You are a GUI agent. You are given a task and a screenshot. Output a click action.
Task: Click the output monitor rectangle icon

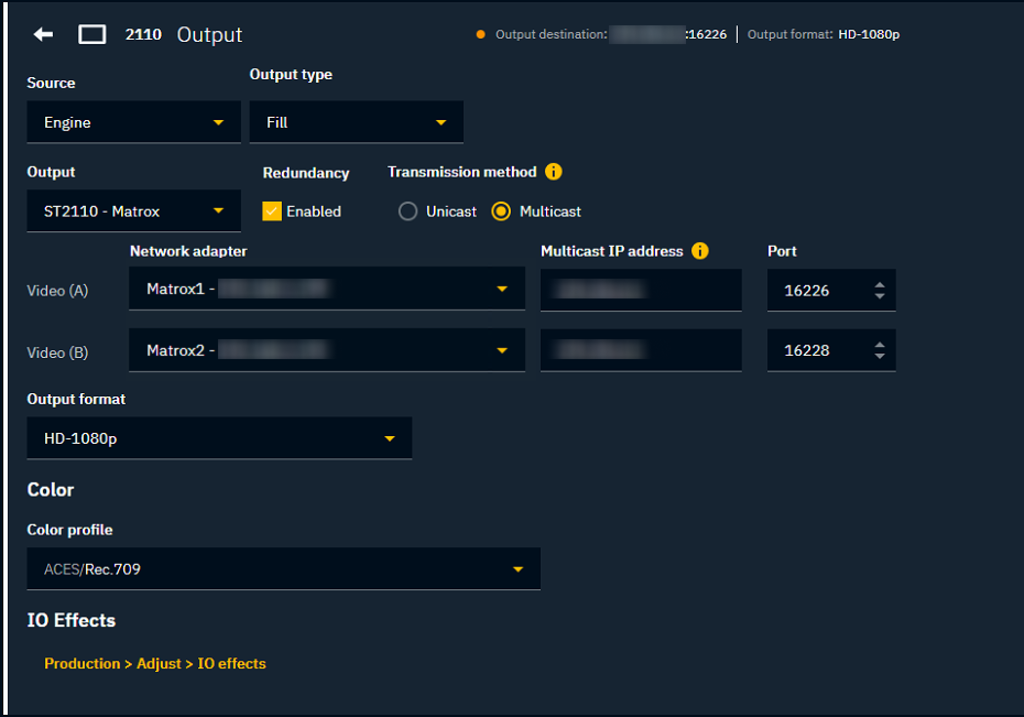point(92,35)
